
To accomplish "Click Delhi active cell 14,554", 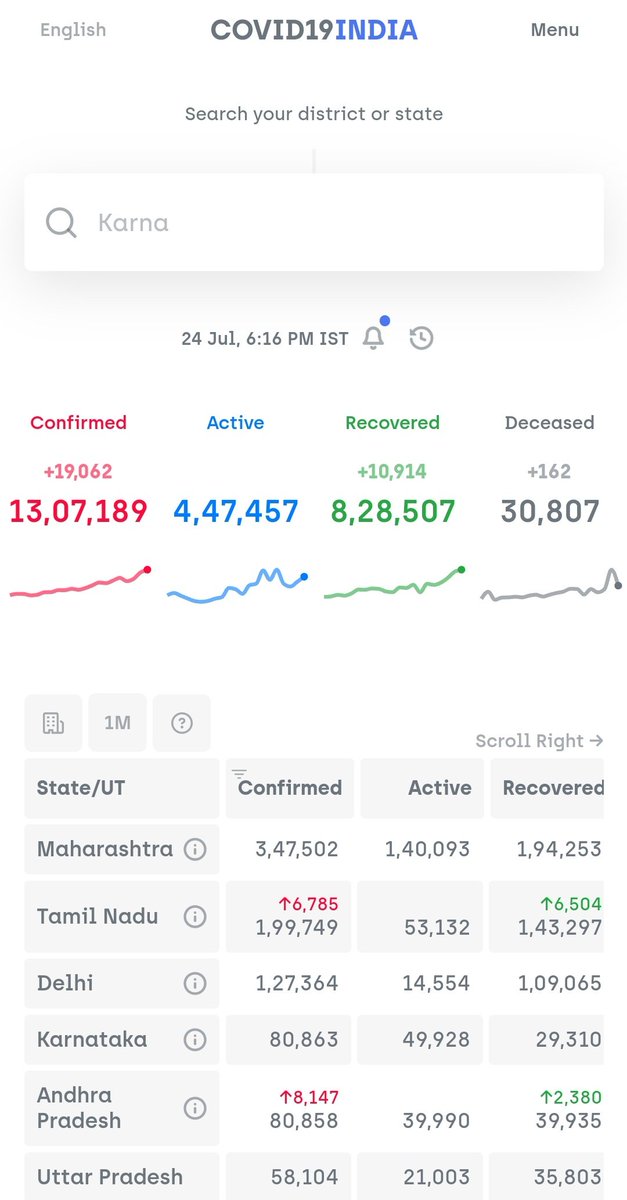I will tap(421, 983).
